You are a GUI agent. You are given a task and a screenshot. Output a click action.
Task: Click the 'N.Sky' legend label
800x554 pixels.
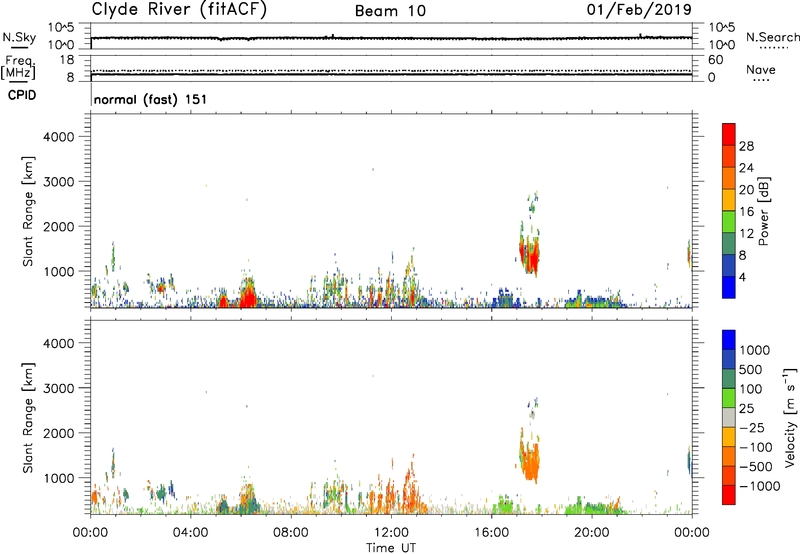pyautogui.click(x=19, y=37)
